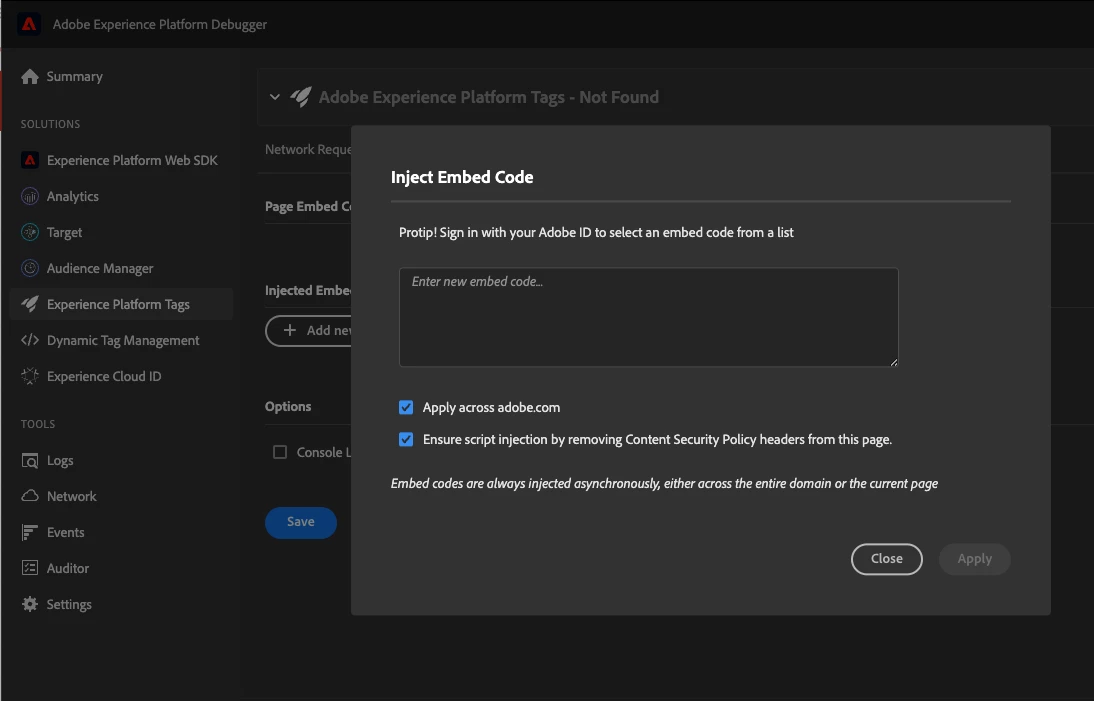Viewport: 1094px width, 701px height.
Task: Click the Auditor checklist icon
Action: point(29,568)
